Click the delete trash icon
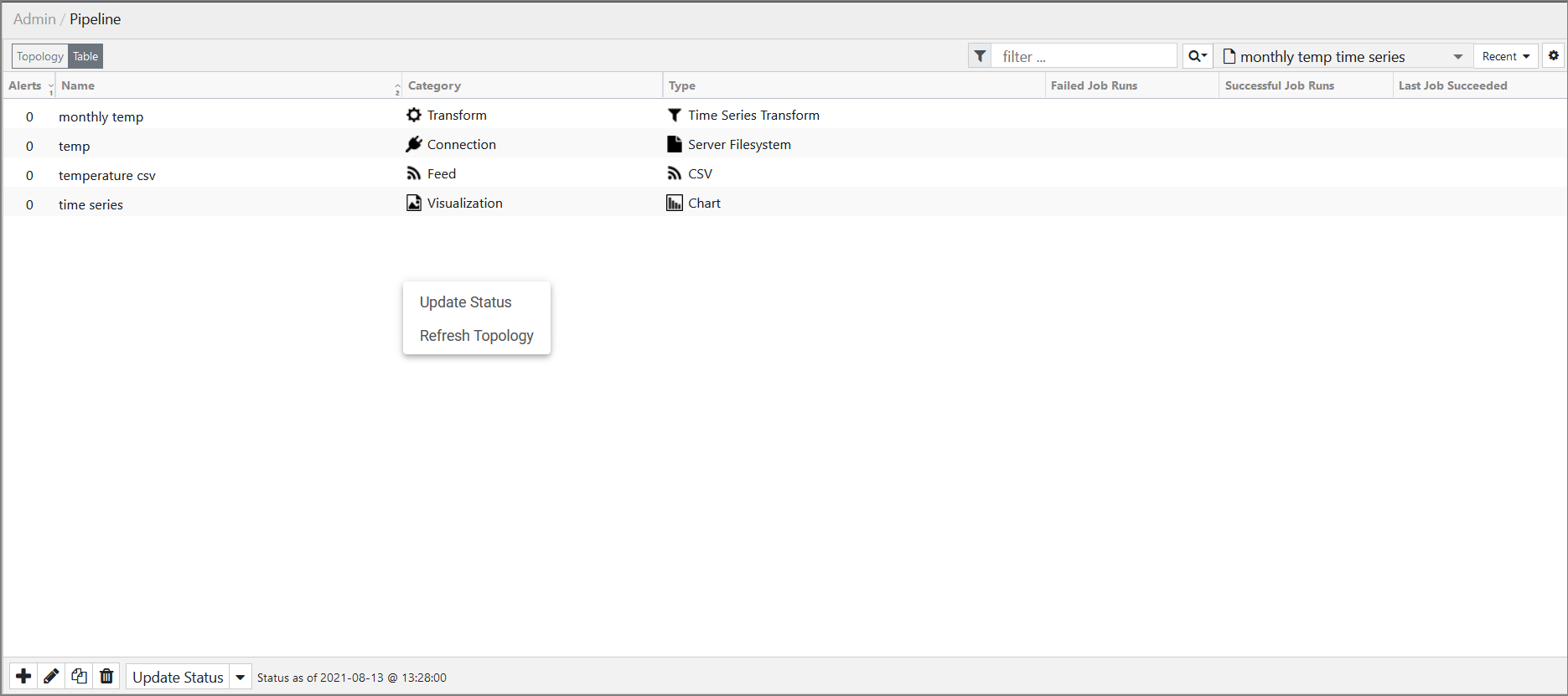 [106, 676]
